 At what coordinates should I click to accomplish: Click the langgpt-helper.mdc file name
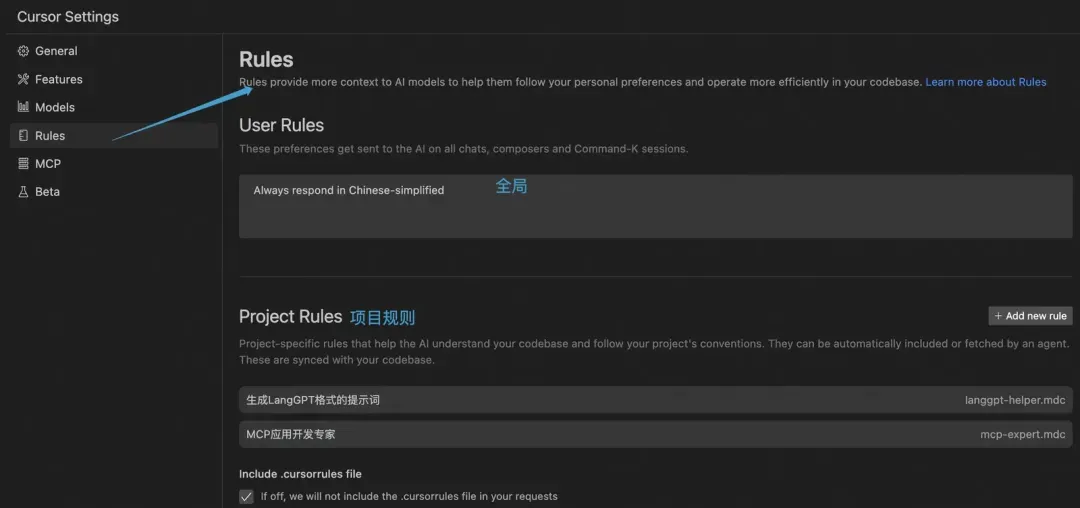click(1015, 400)
